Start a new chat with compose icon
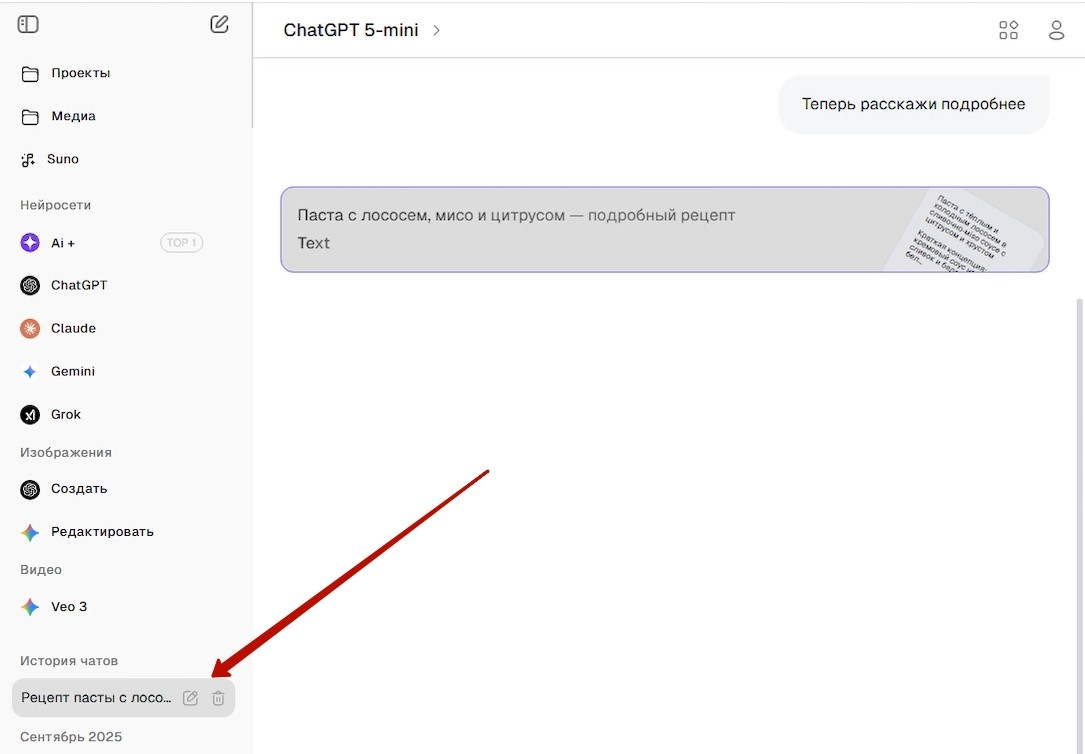The width and height of the screenshot is (1085, 754). click(219, 24)
